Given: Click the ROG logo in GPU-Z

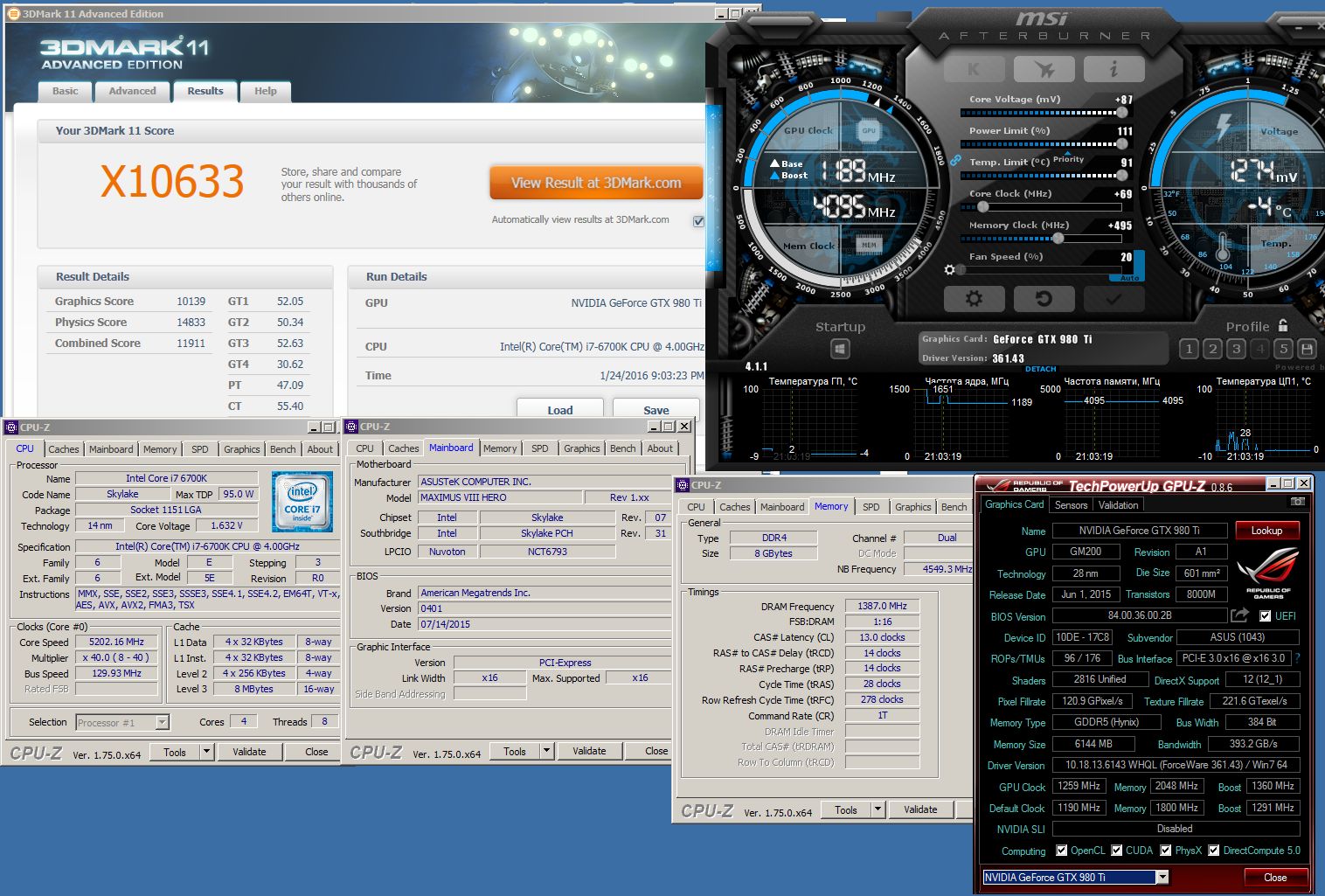Looking at the screenshot, I should pos(1268,573).
